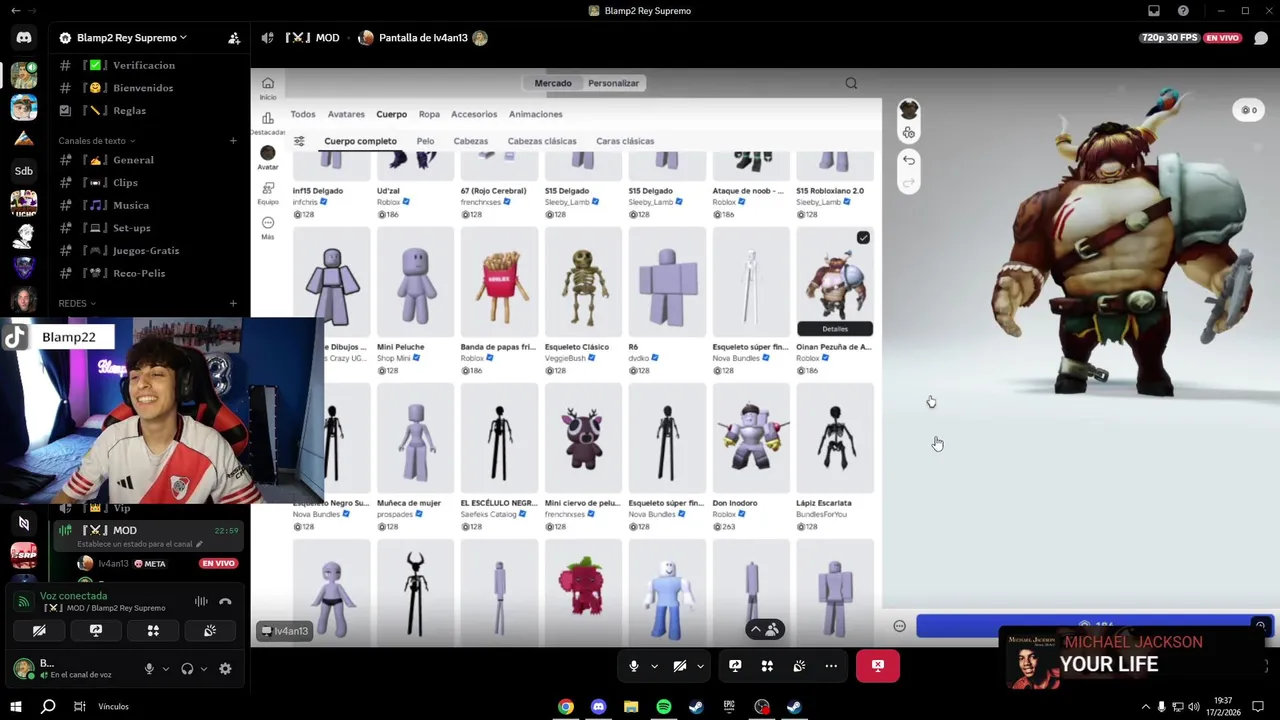The width and height of the screenshot is (1280, 720).
Task: Open Roblox Avatar sidebar icon
Action: coord(268,158)
